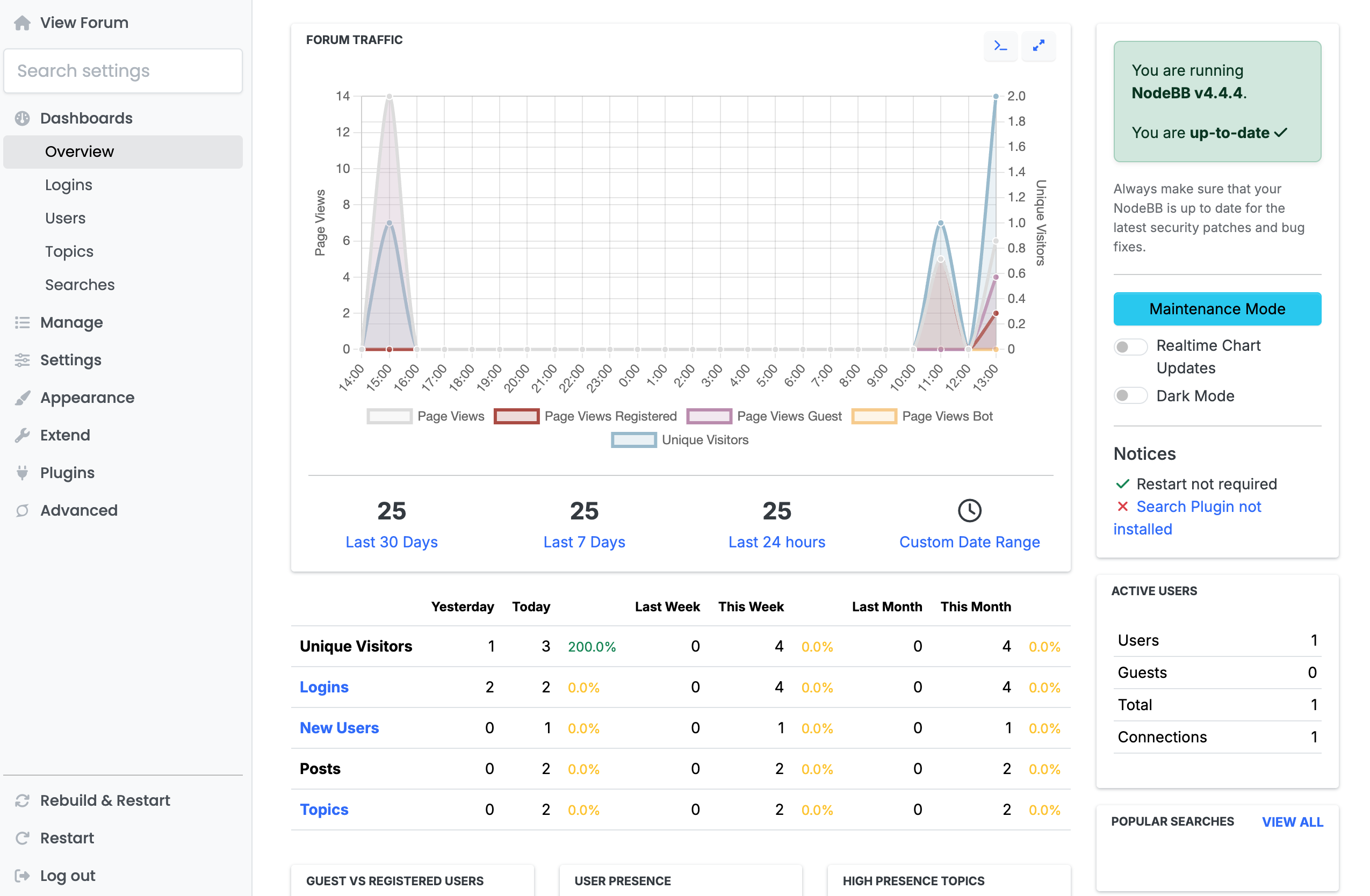Open the Searches dashboard
The width and height of the screenshot is (1370, 896).
coord(80,284)
